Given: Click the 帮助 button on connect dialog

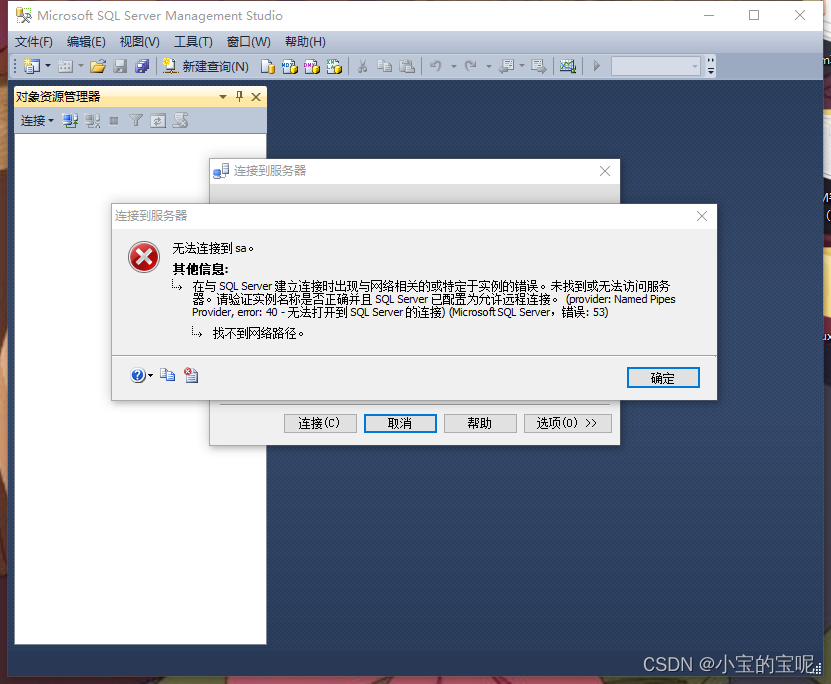Looking at the screenshot, I should [480, 423].
